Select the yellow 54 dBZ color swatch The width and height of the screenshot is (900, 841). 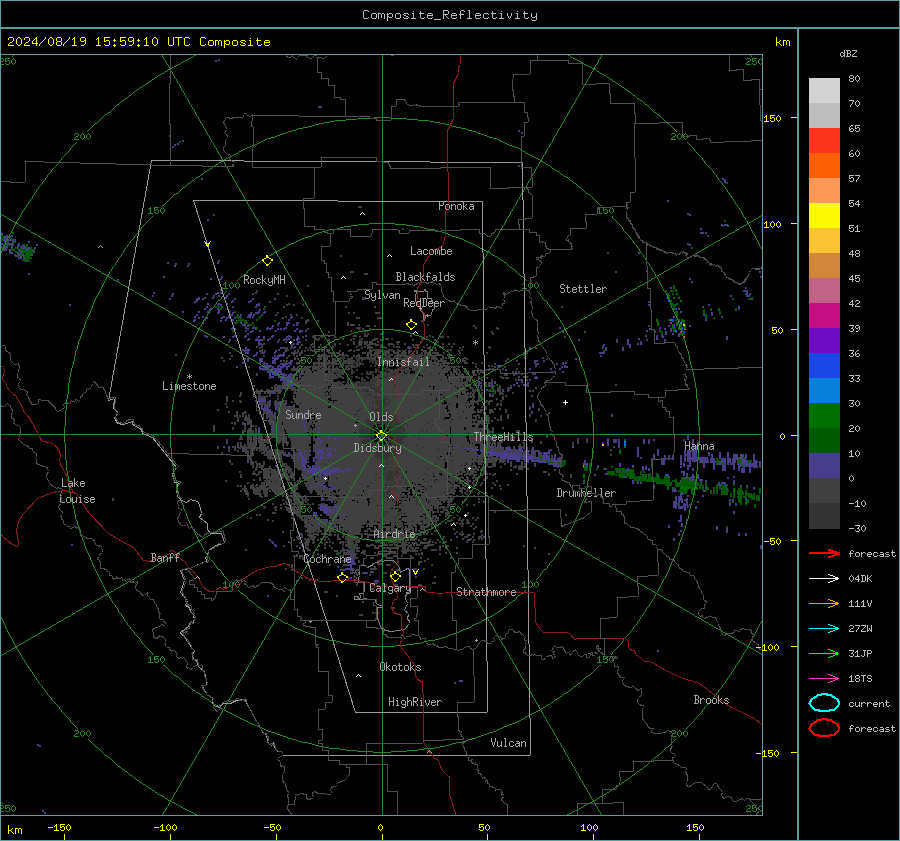(824, 215)
